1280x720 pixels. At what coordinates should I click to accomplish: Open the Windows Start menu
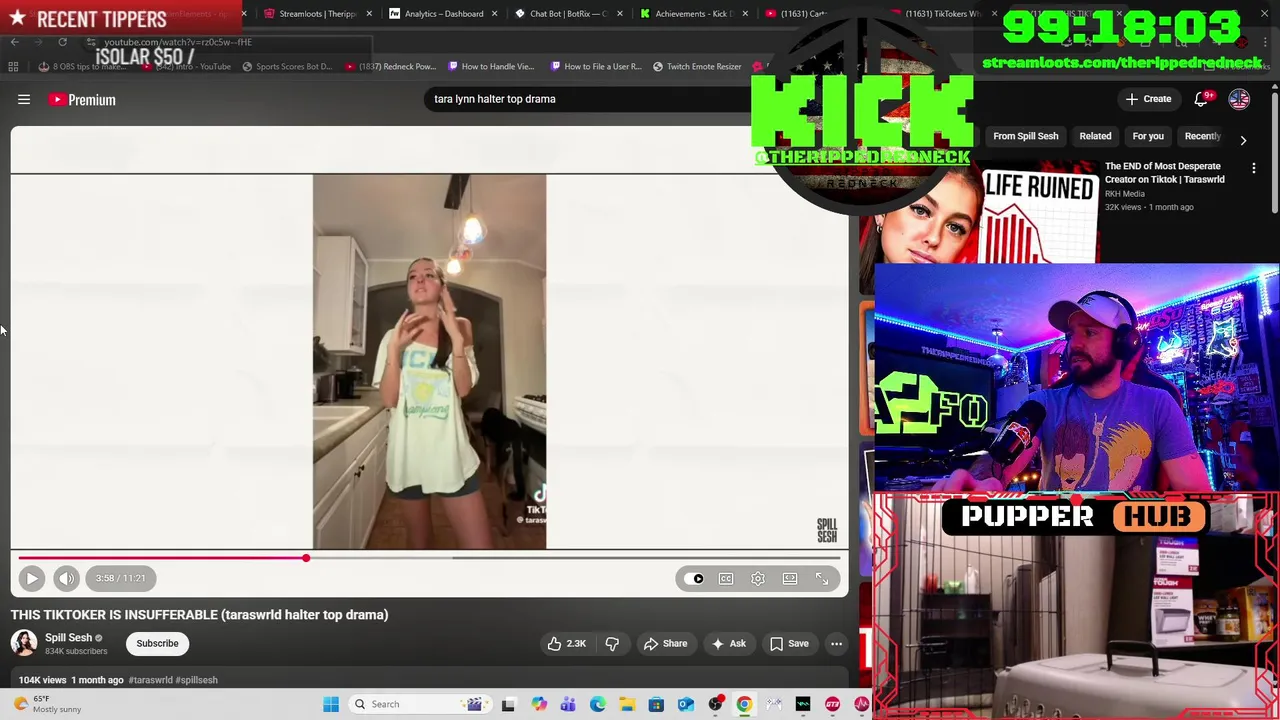point(331,704)
